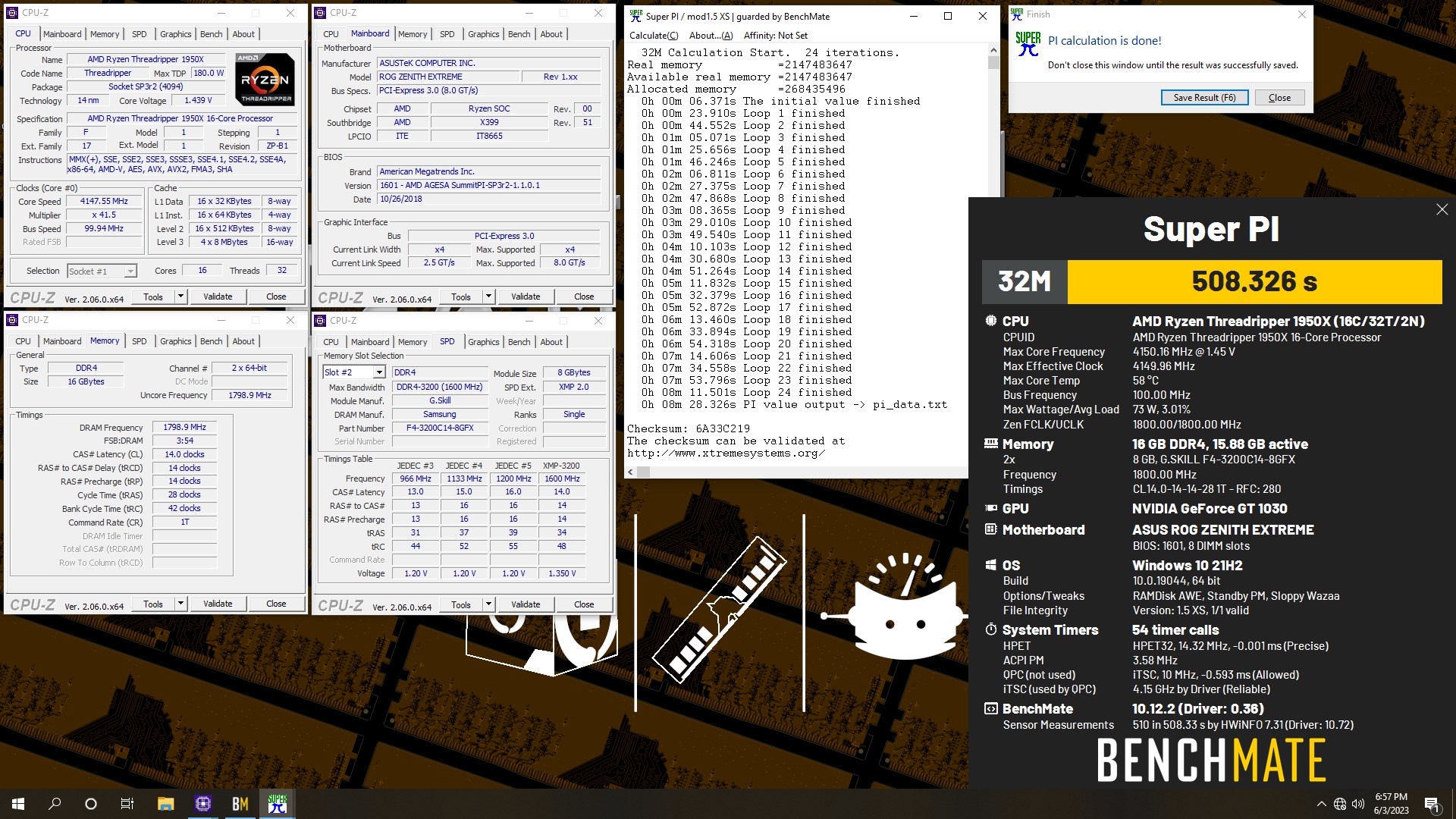
Task: Switch to BenchMate taskbar icon
Action: click(x=240, y=804)
